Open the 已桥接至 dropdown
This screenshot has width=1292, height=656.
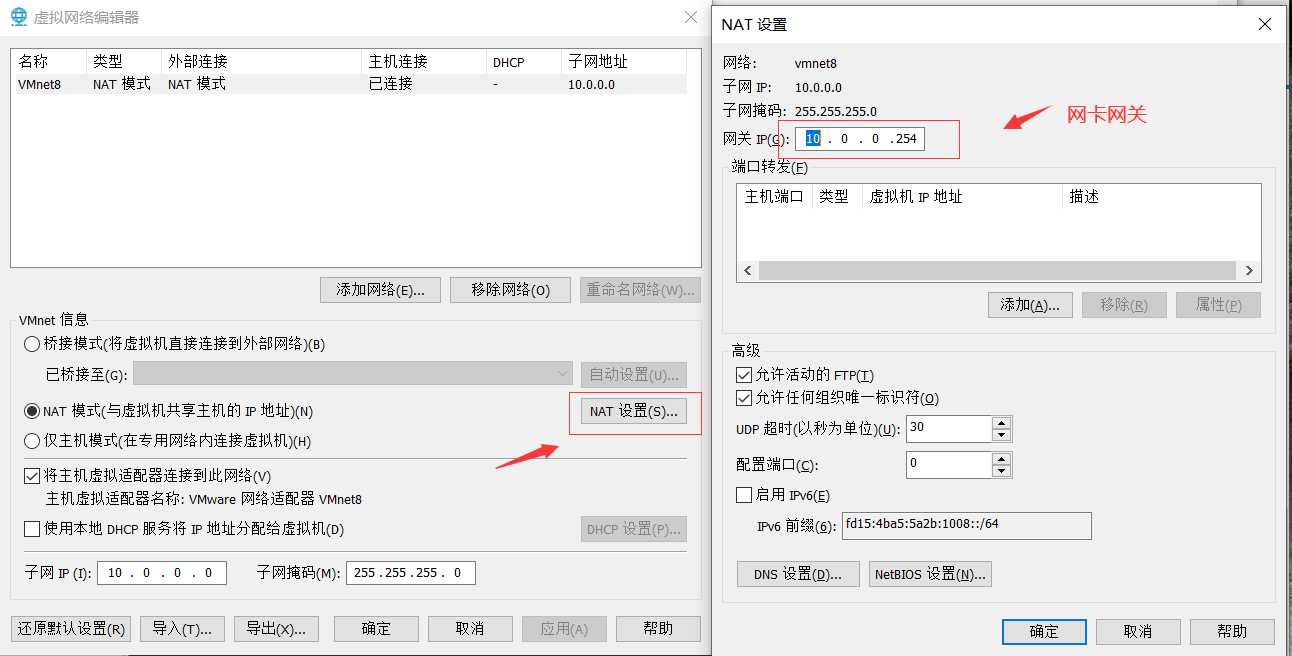click(353, 374)
